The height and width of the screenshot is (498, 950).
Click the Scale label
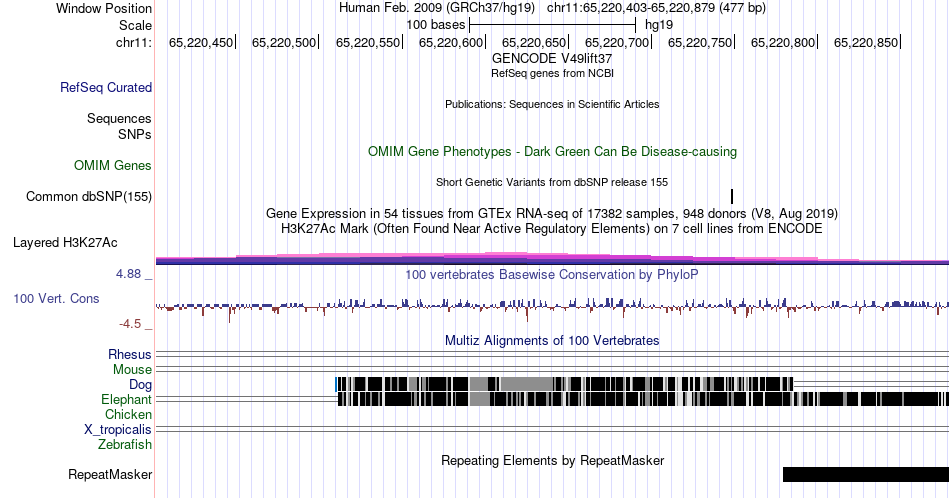click(135, 25)
